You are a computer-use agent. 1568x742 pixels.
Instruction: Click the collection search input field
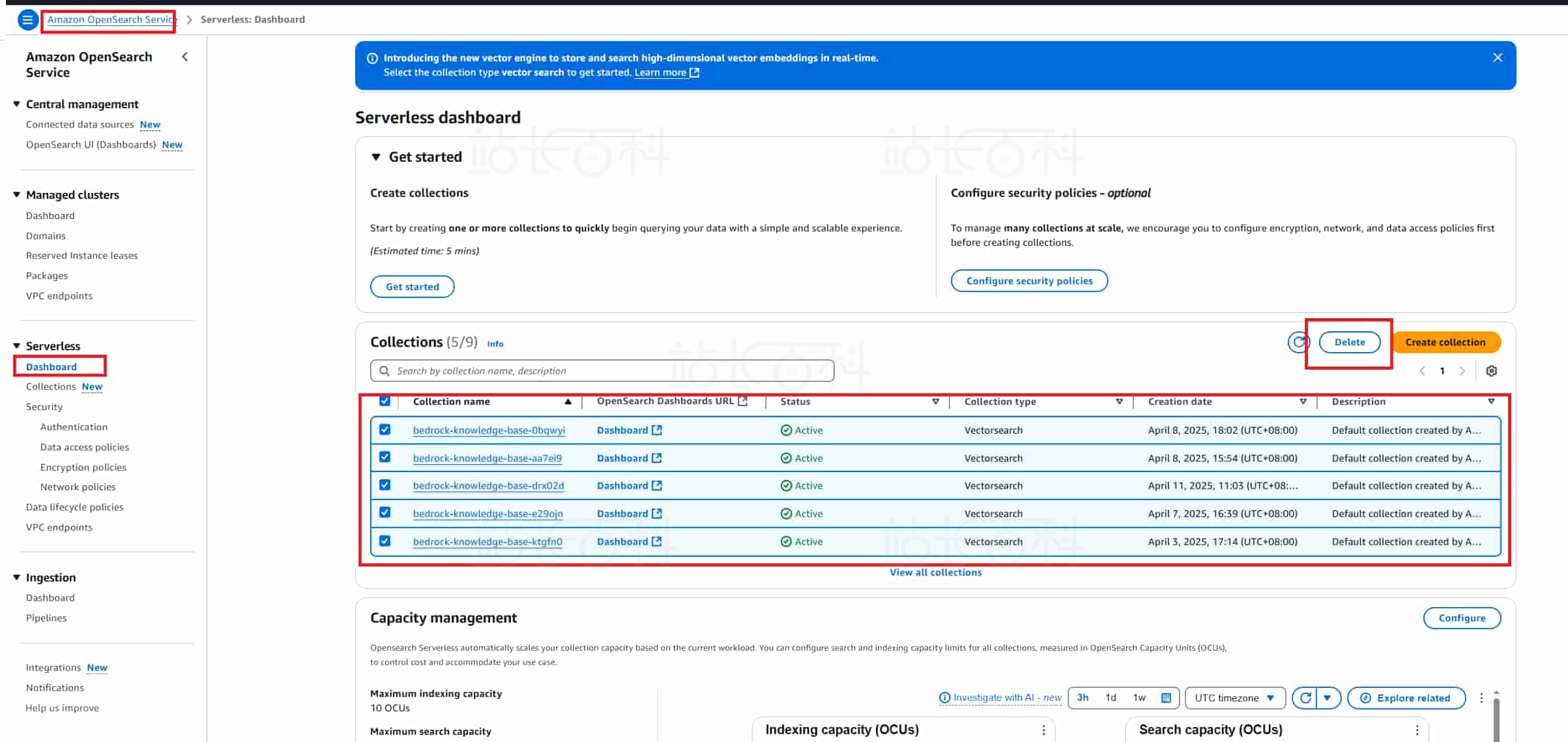click(x=602, y=371)
